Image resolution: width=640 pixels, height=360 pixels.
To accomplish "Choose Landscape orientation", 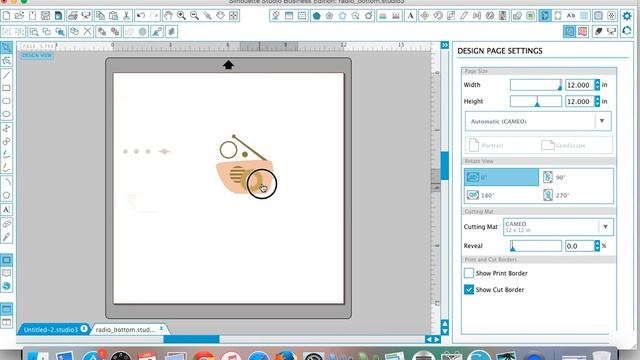I will click(563, 145).
